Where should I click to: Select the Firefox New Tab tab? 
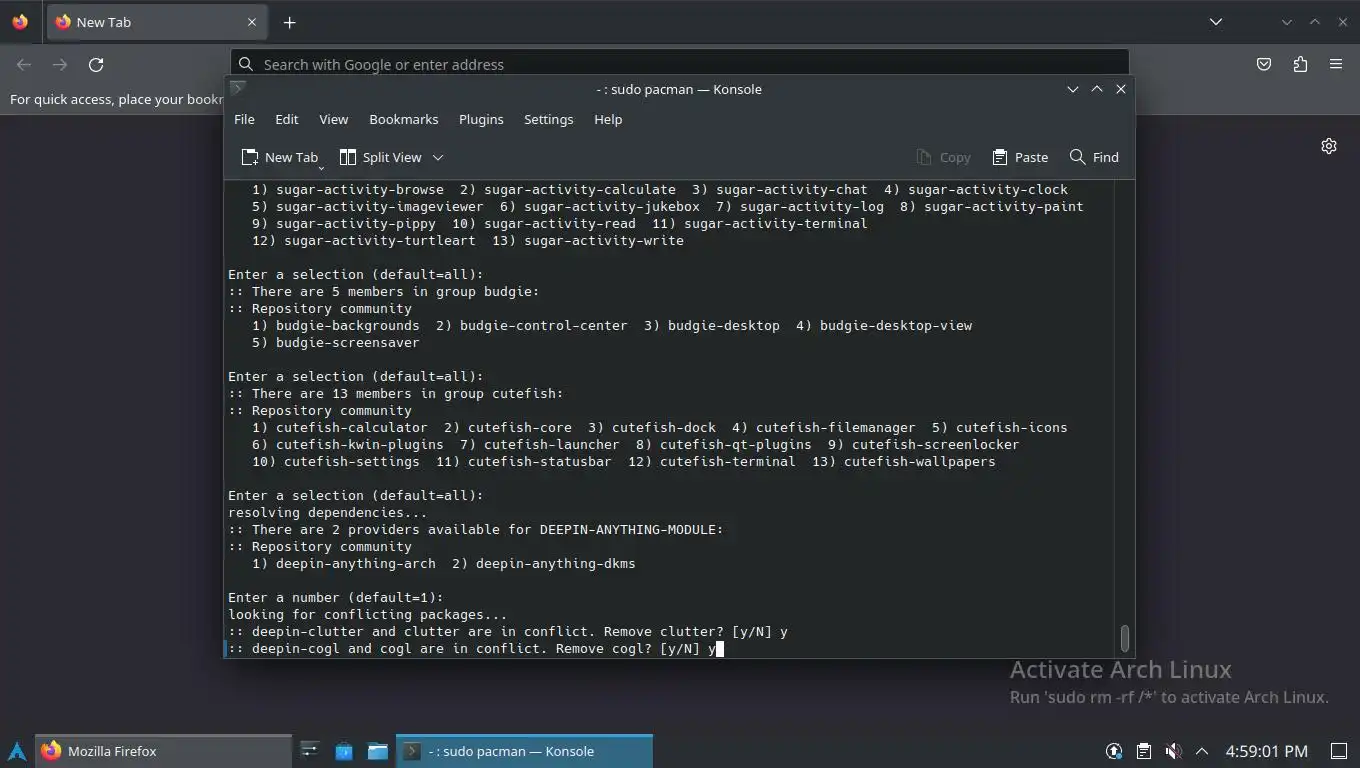(x=157, y=22)
